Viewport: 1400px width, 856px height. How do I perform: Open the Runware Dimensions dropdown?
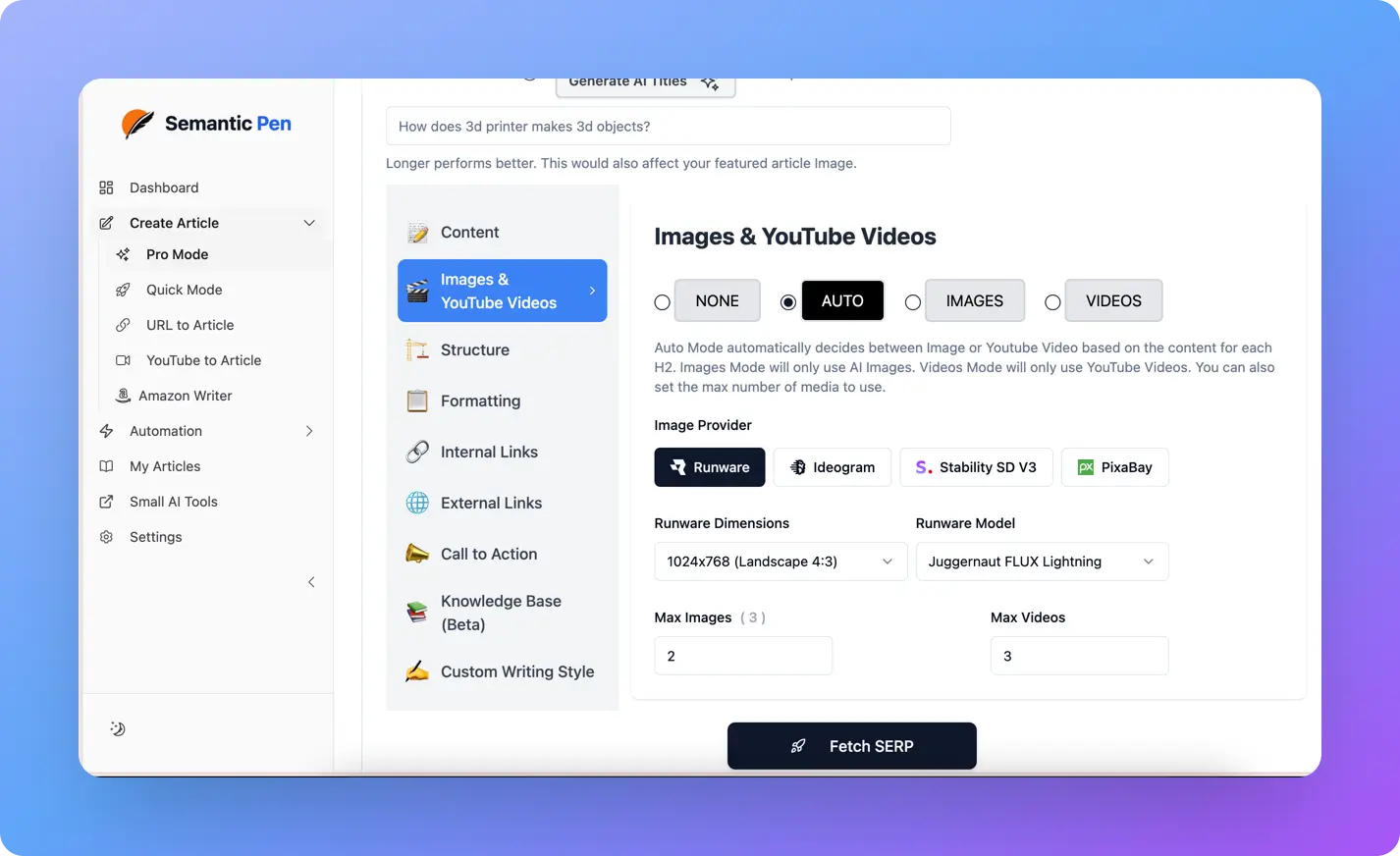click(781, 562)
